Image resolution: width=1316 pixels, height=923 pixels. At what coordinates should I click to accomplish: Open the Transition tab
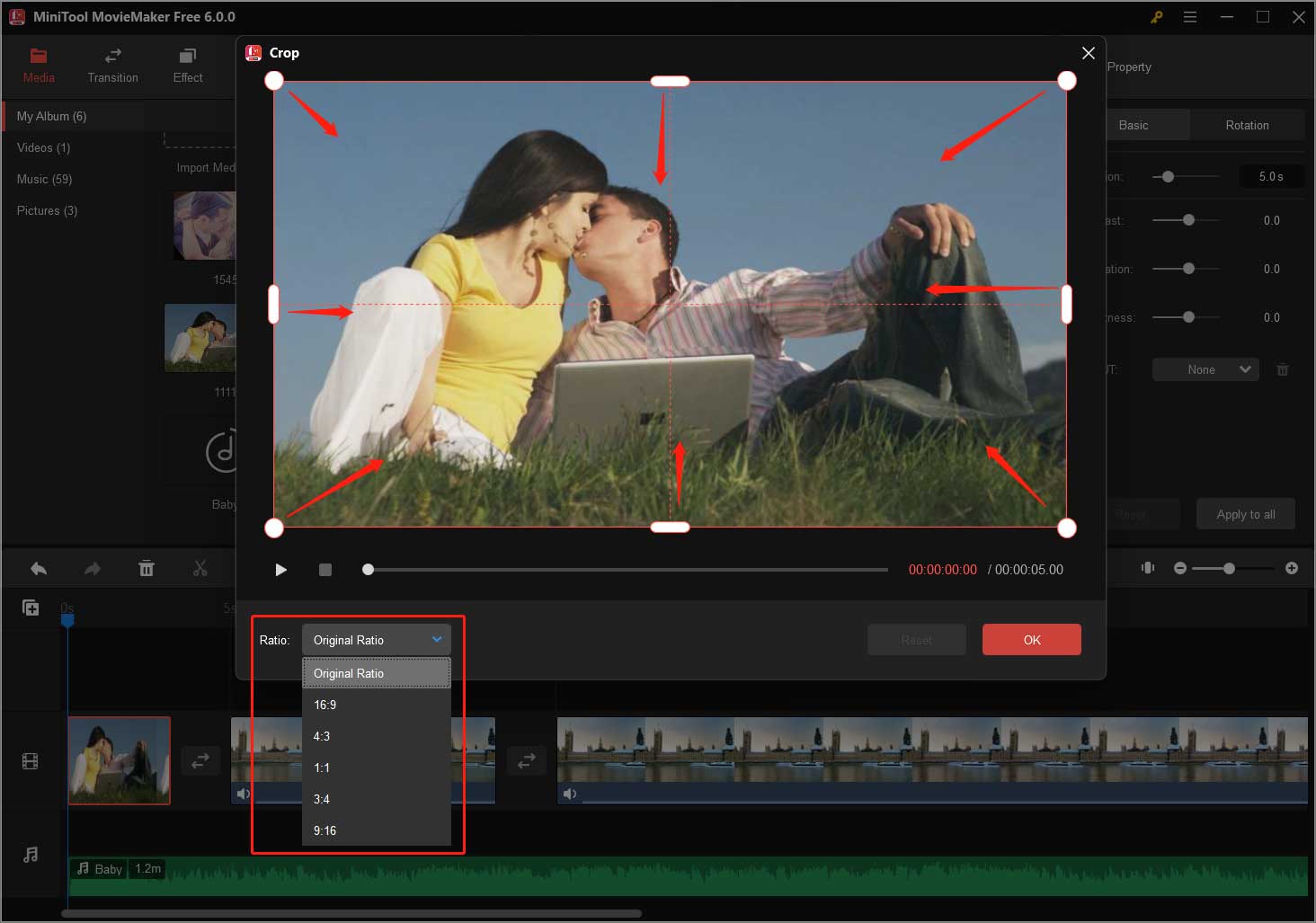tap(112, 66)
